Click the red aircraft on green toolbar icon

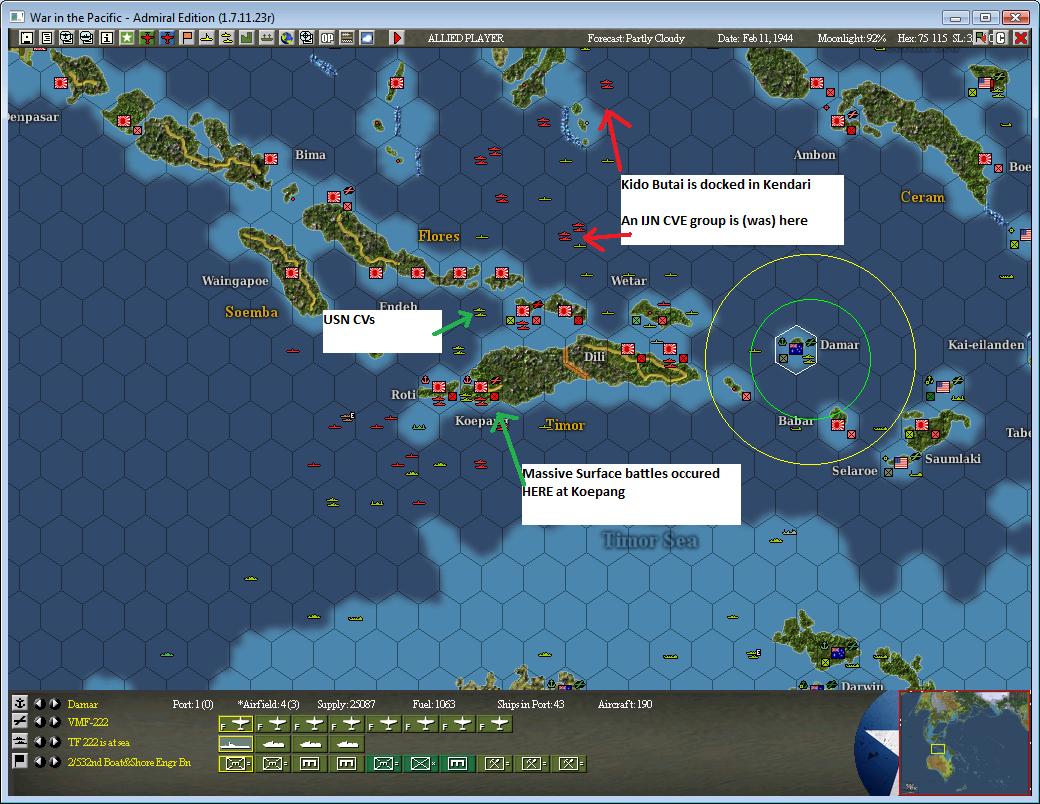tap(147, 38)
